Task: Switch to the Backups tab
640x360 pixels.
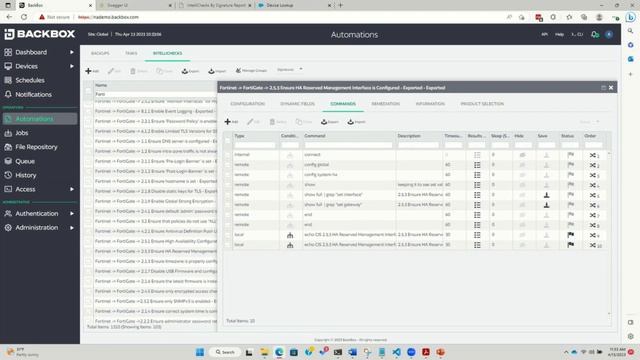Action: tap(100, 53)
